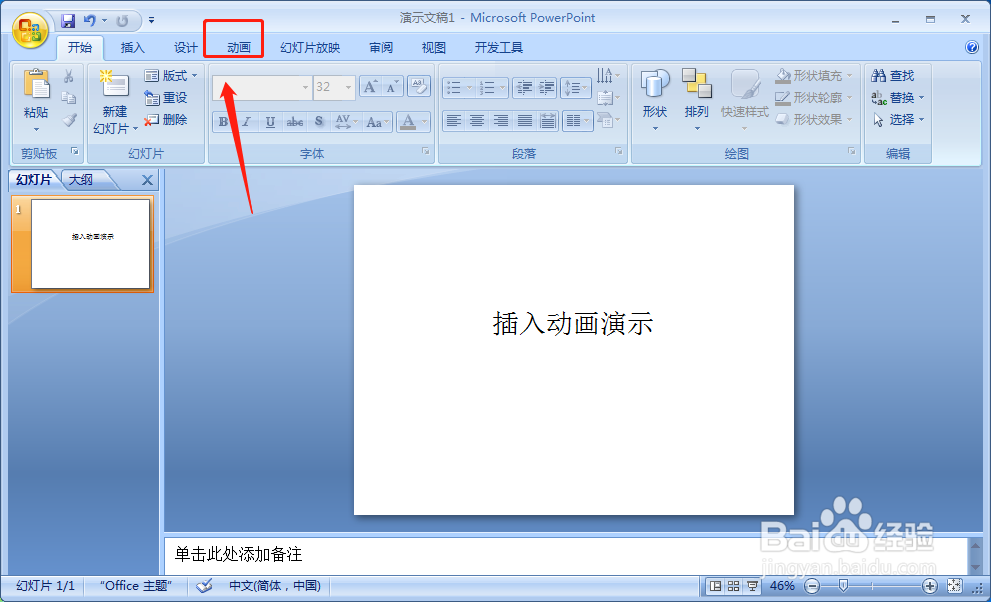This screenshot has width=991, height=602.
Task: Toggle strikethrough abc formatting
Action: tap(295, 122)
